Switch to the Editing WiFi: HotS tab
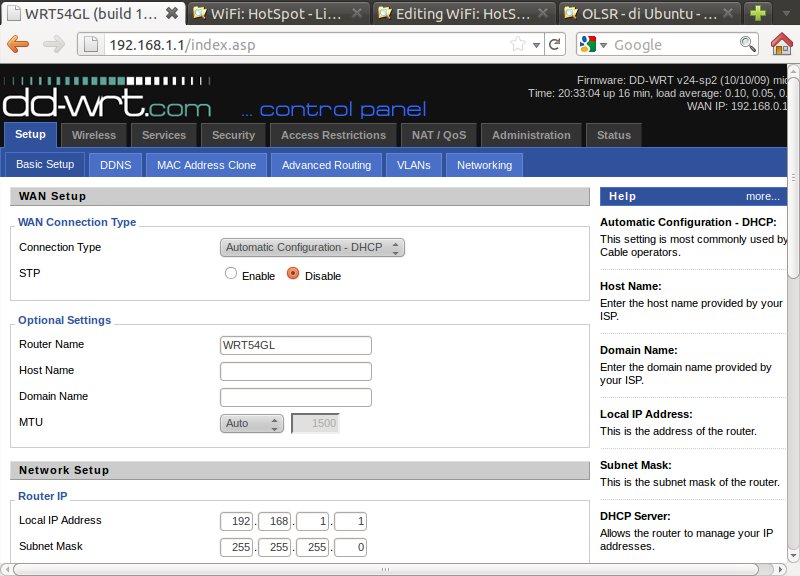Image resolution: width=800 pixels, height=576 pixels. tap(464, 13)
